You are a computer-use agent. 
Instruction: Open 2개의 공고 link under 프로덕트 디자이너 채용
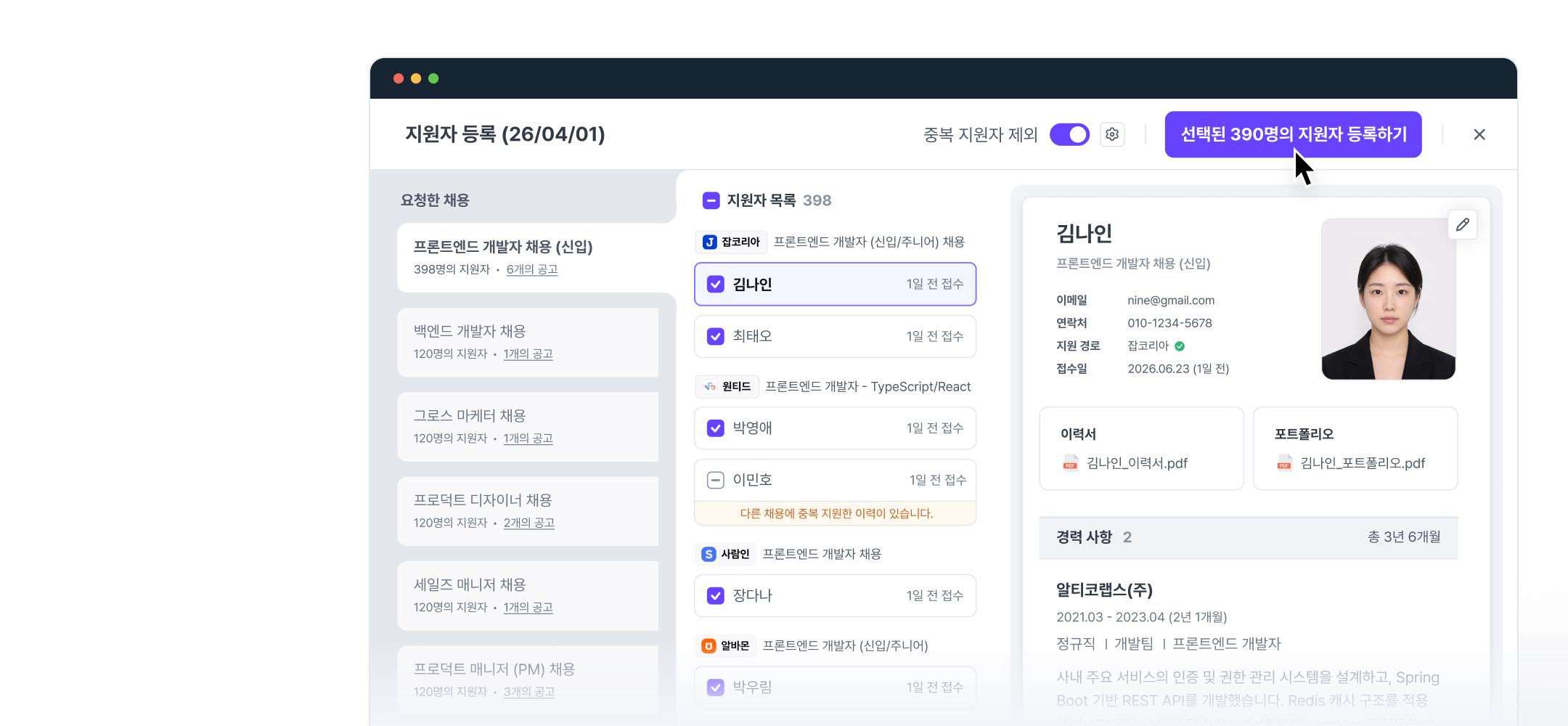click(529, 523)
